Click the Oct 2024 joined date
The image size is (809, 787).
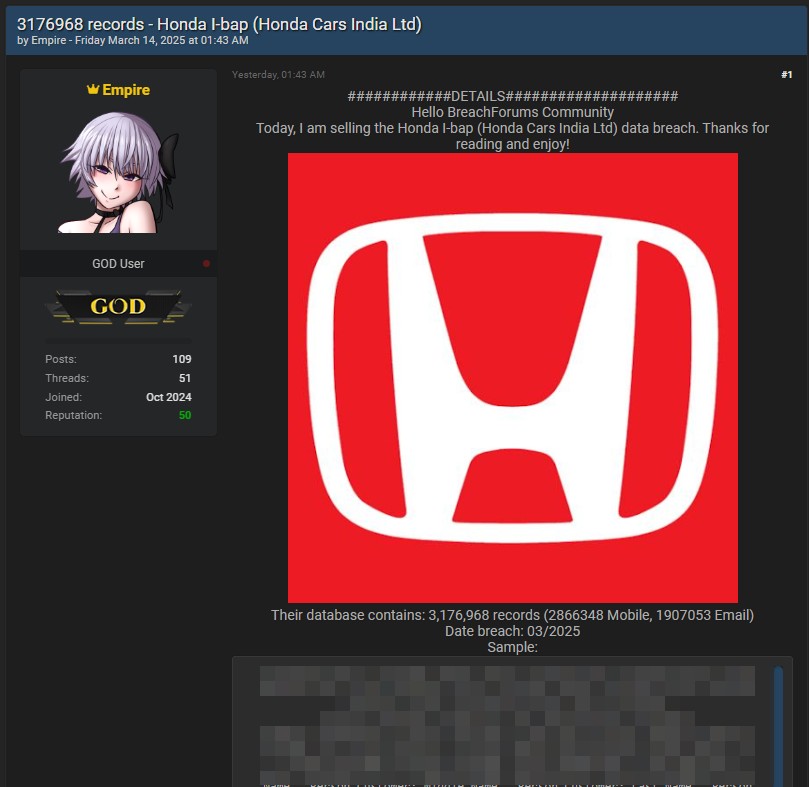[168, 397]
